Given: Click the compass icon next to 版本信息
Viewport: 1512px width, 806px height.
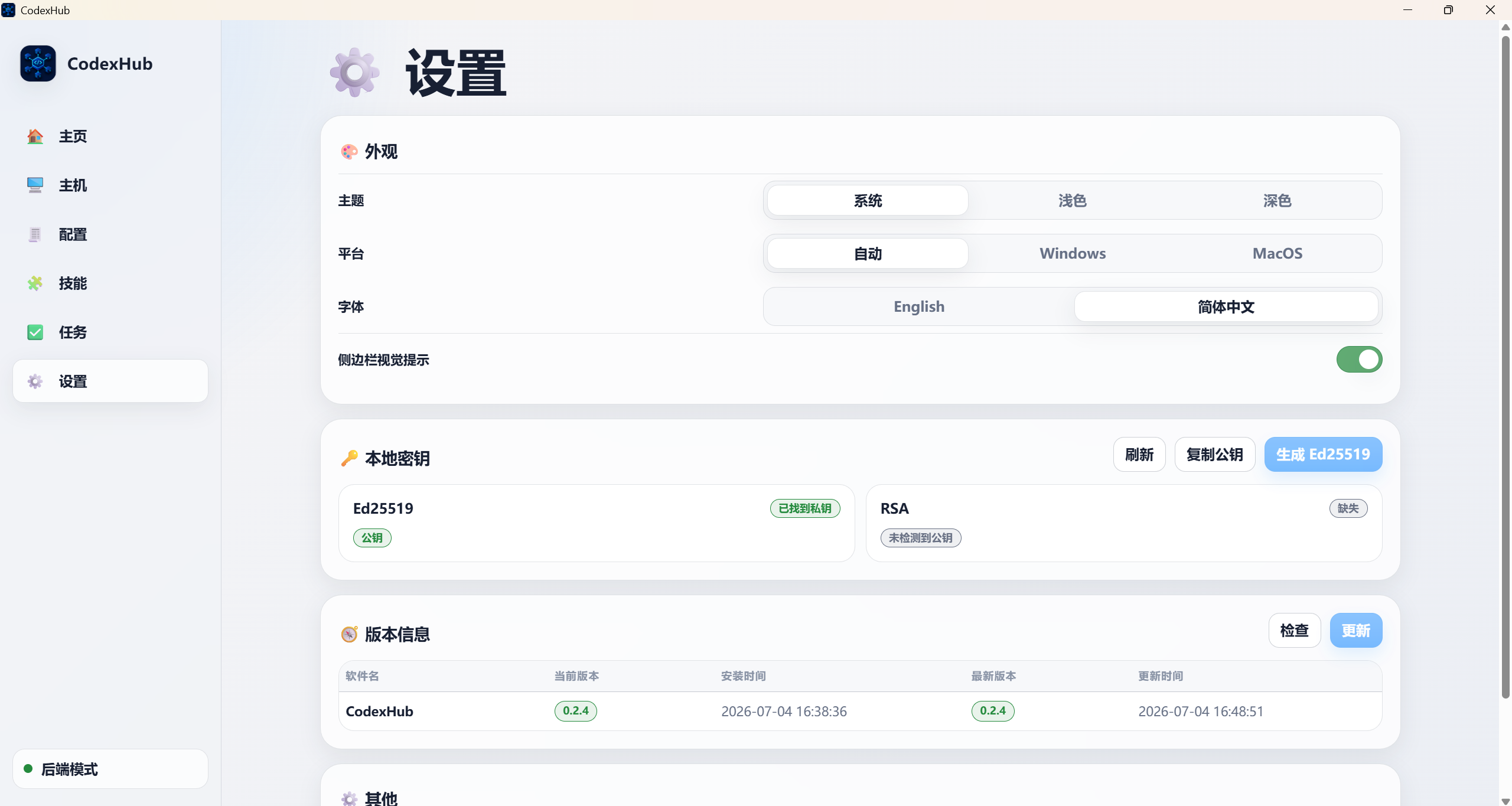Looking at the screenshot, I should coord(349,634).
